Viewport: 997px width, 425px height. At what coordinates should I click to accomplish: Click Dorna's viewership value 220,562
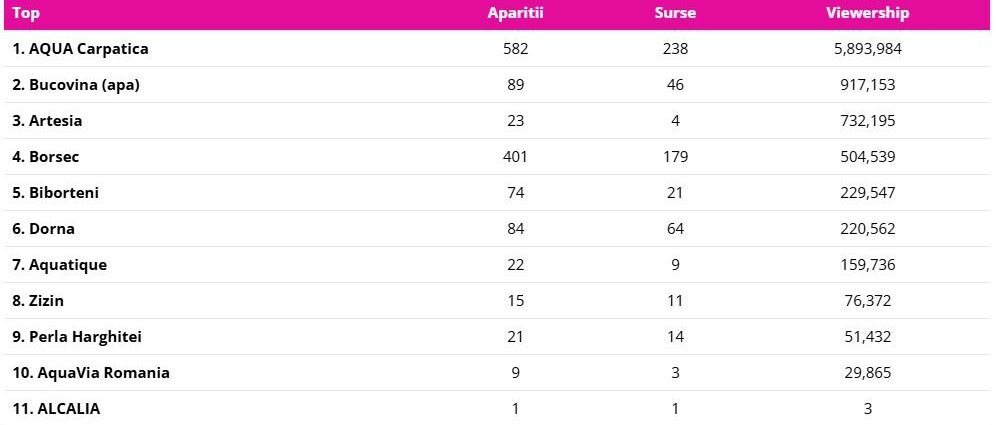pyautogui.click(x=867, y=228)
